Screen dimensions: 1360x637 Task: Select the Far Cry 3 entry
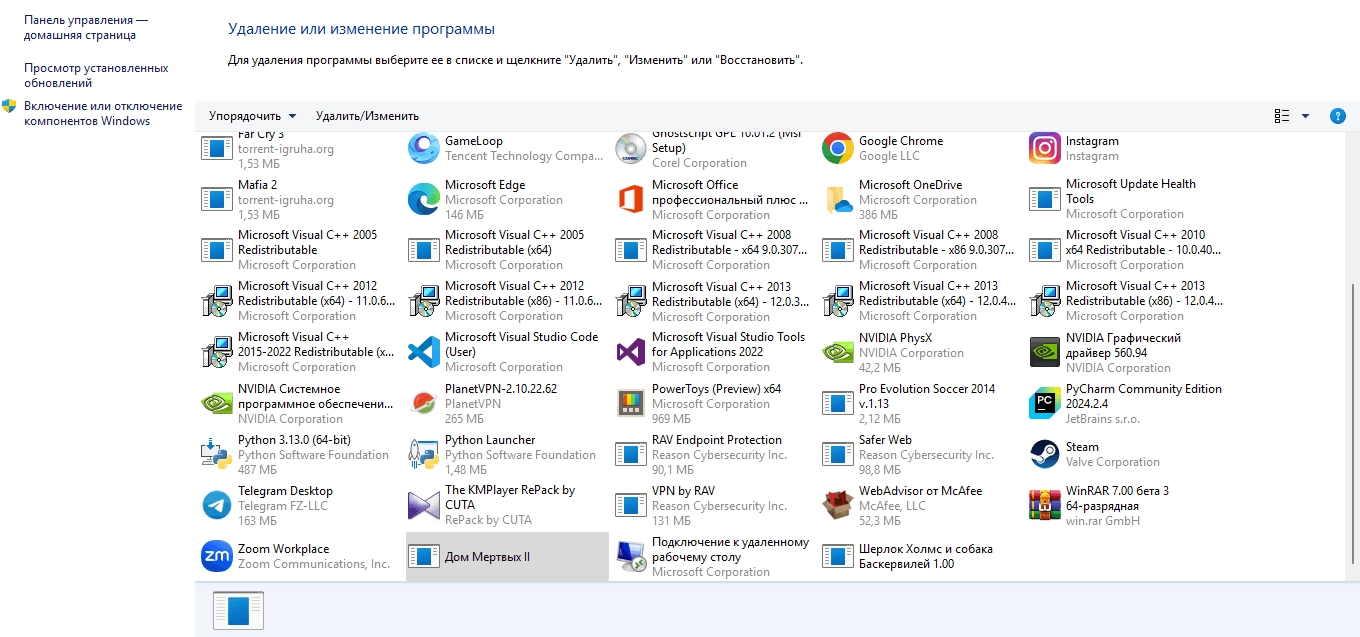(300, 149)
